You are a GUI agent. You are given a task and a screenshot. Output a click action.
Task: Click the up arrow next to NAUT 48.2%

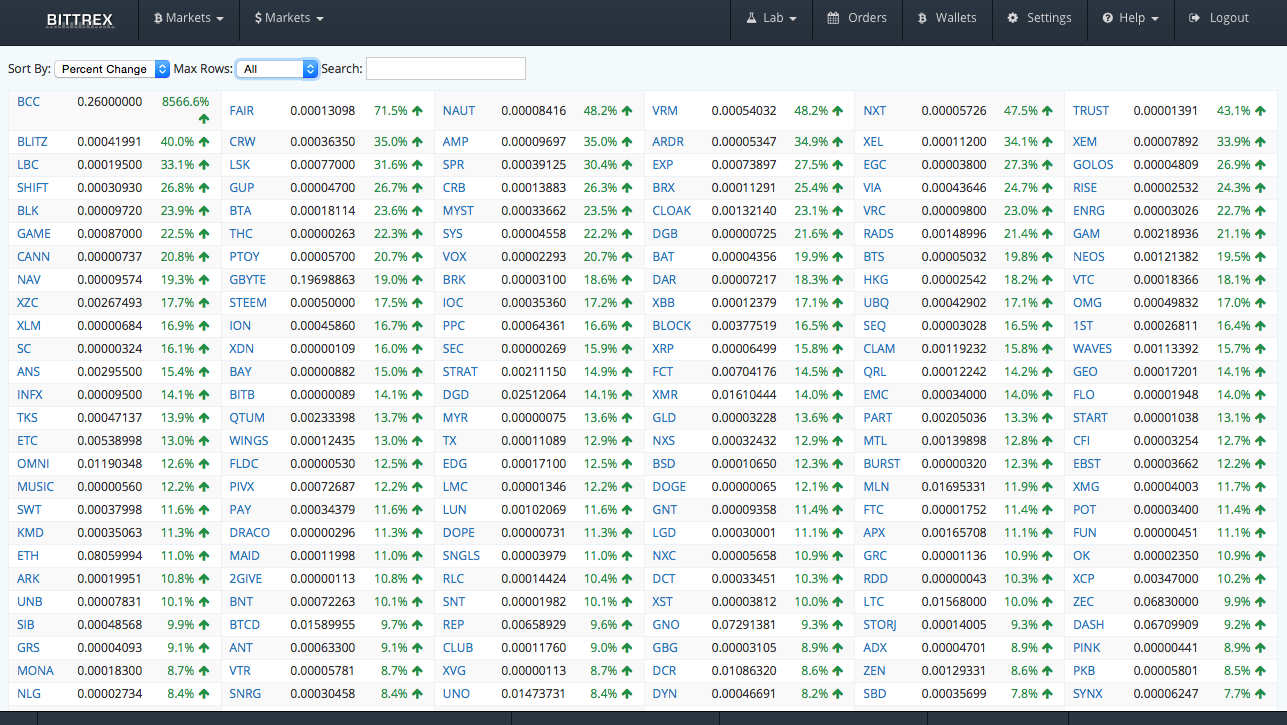(627, 111)
